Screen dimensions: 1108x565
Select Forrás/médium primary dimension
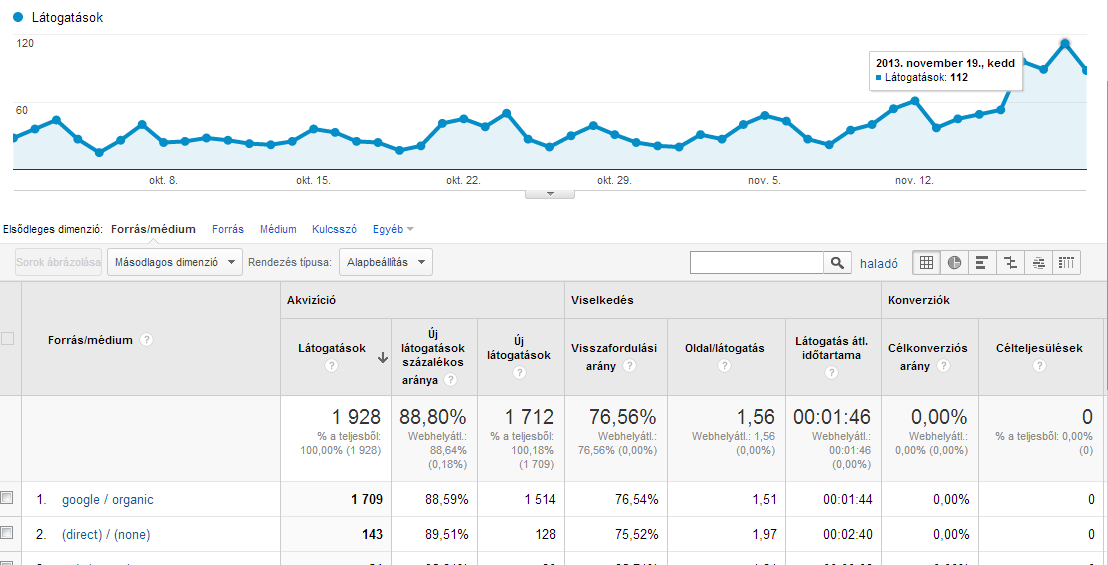153,229
